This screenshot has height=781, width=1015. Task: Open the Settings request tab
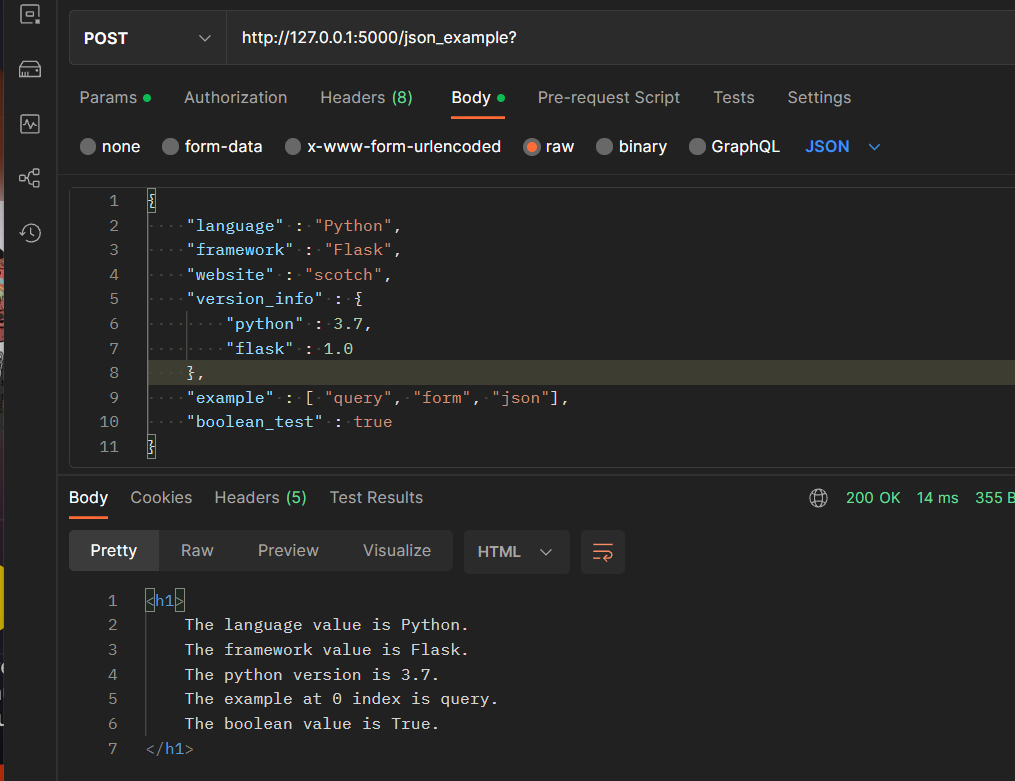(x=819, y=98)
